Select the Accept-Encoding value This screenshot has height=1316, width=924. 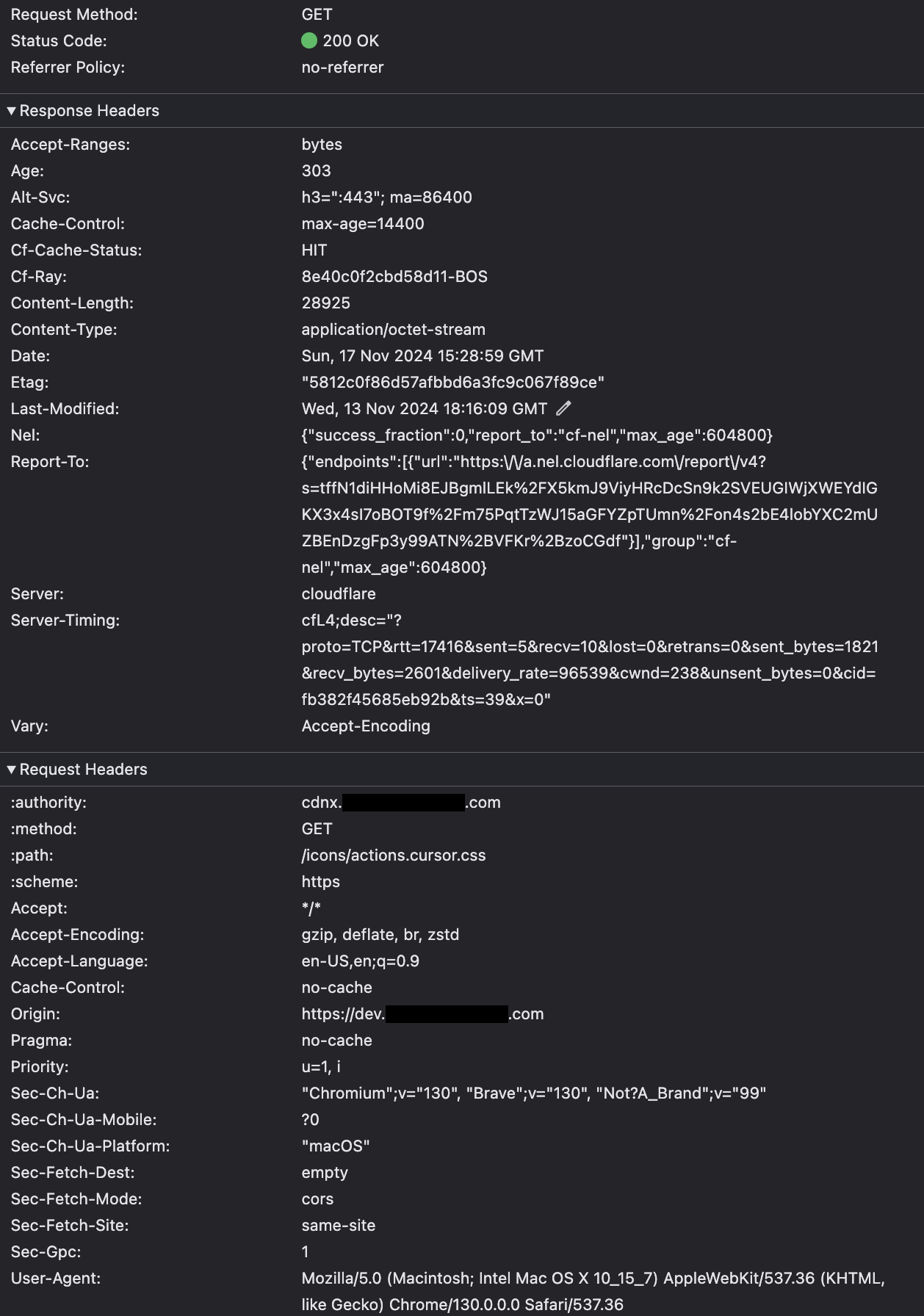click(x=380, y=934)
